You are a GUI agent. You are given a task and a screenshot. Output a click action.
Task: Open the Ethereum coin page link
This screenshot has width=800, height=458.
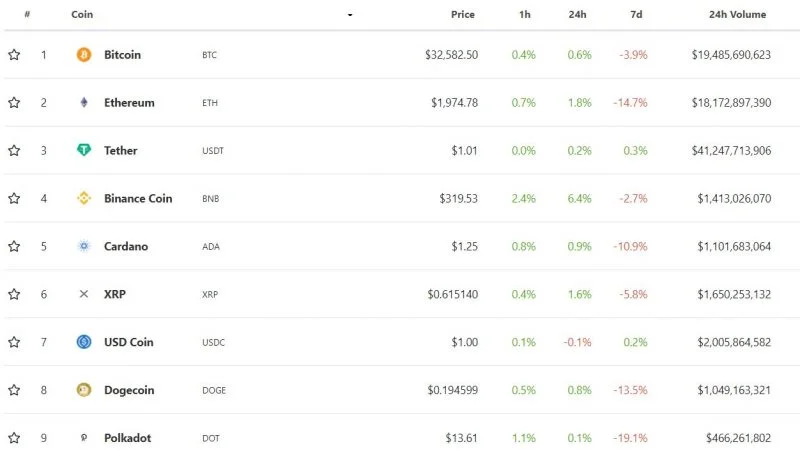(129, 103)
